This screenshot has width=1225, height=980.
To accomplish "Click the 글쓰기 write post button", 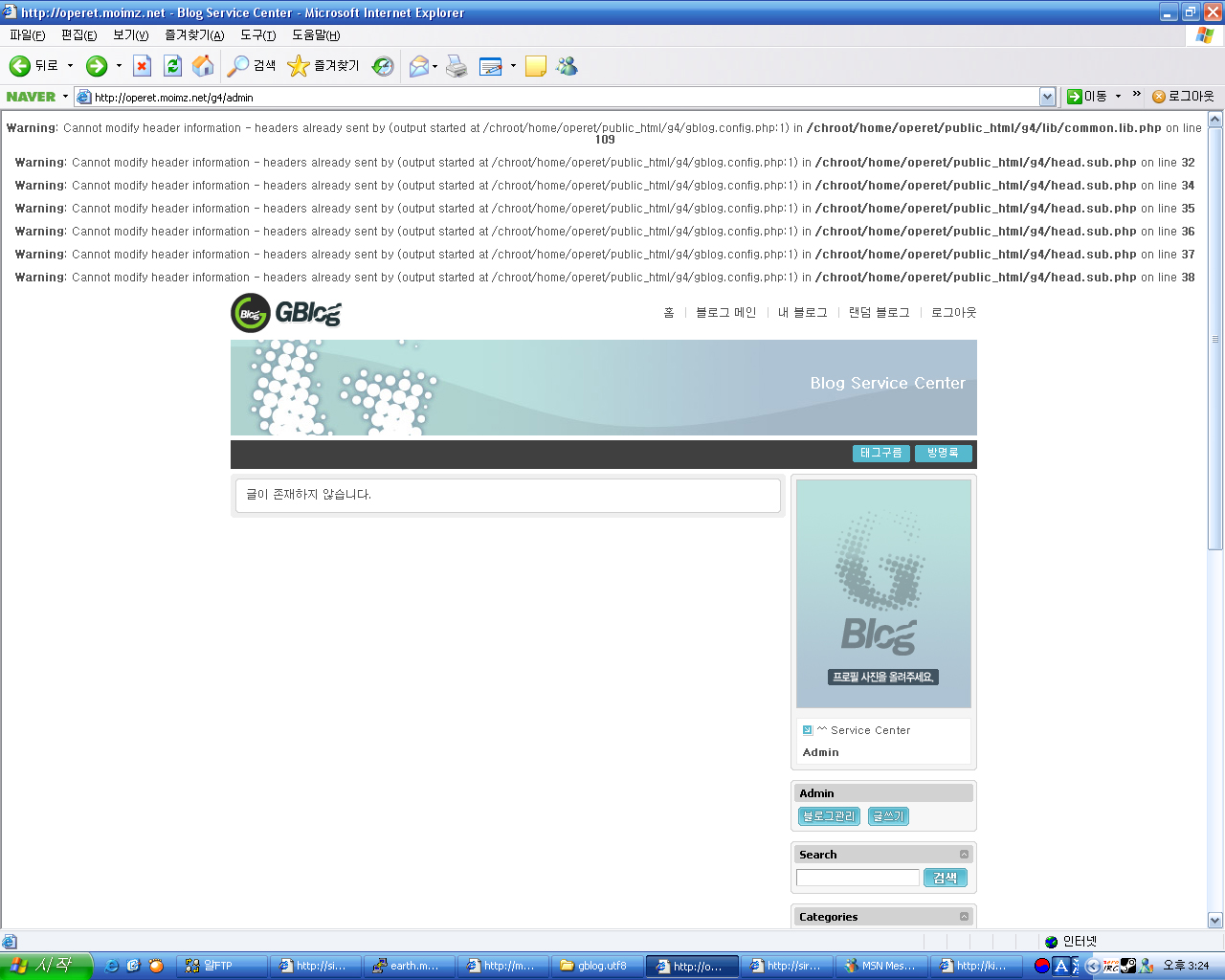I will click(888, 816).
